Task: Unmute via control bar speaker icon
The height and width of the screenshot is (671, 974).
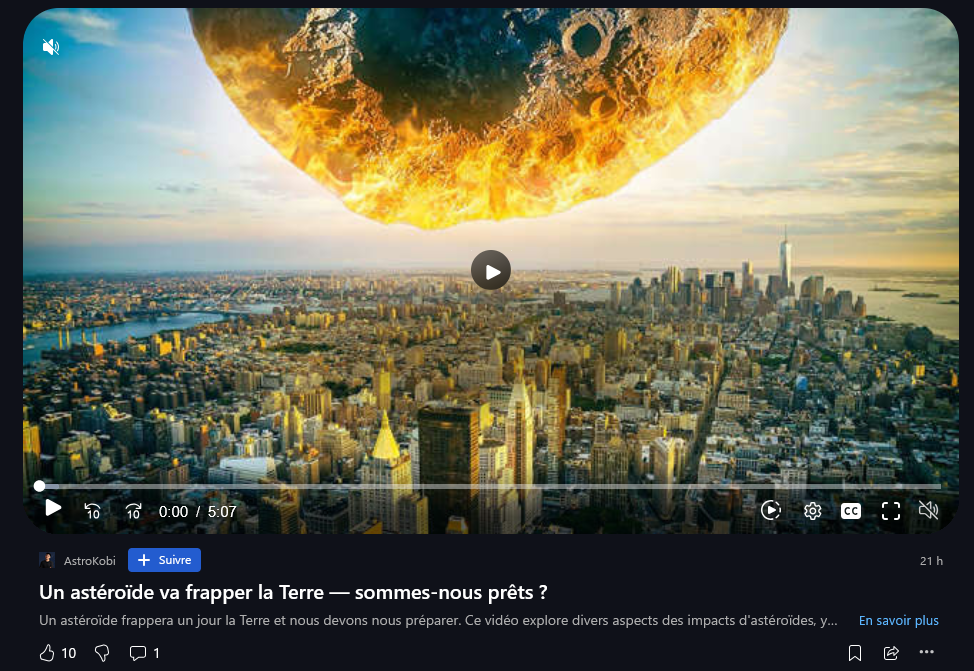Action: [x=928, y=510]
